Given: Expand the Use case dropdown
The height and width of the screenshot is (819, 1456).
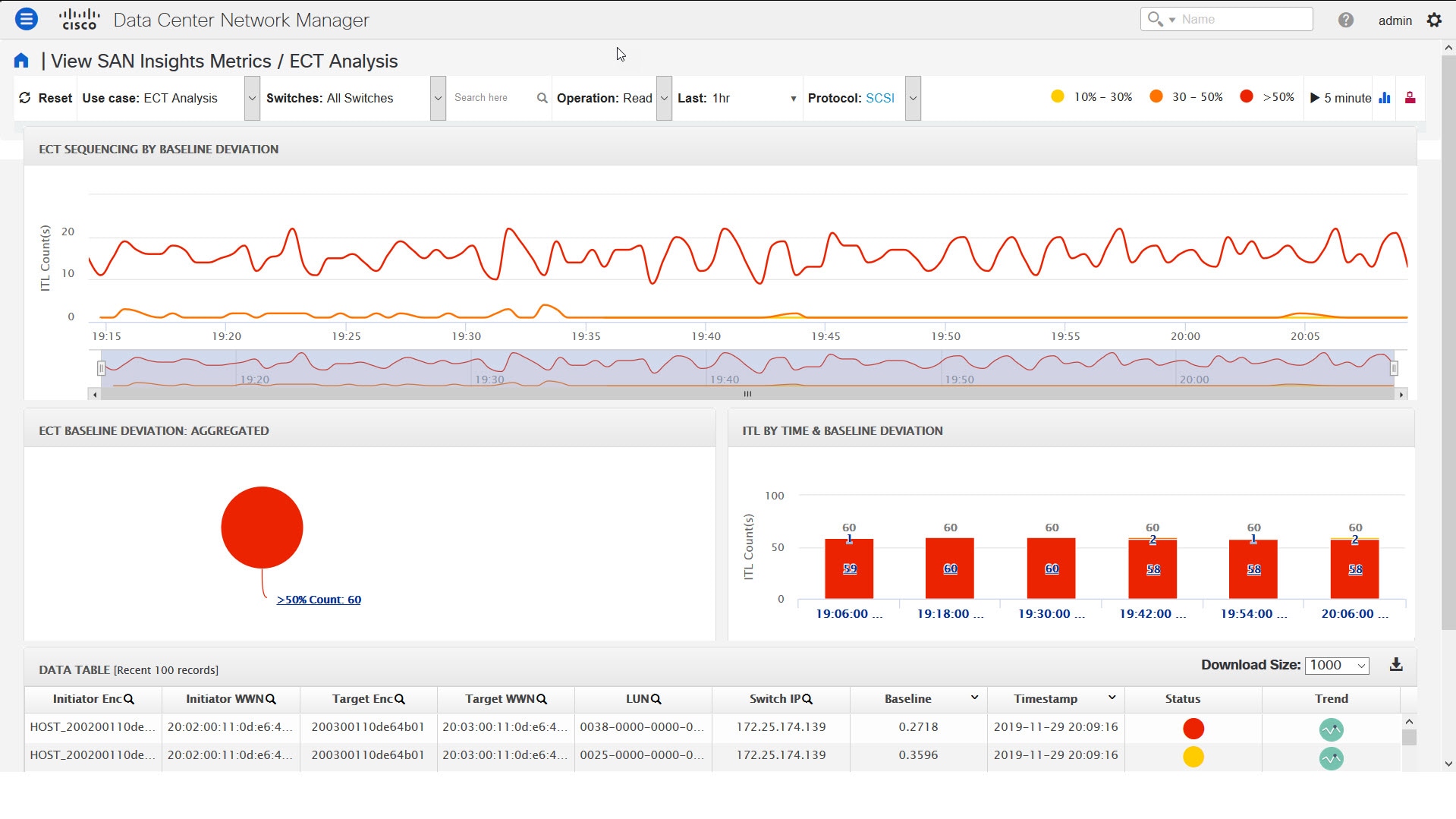Looking at the screenshot, I should (252, 99).
